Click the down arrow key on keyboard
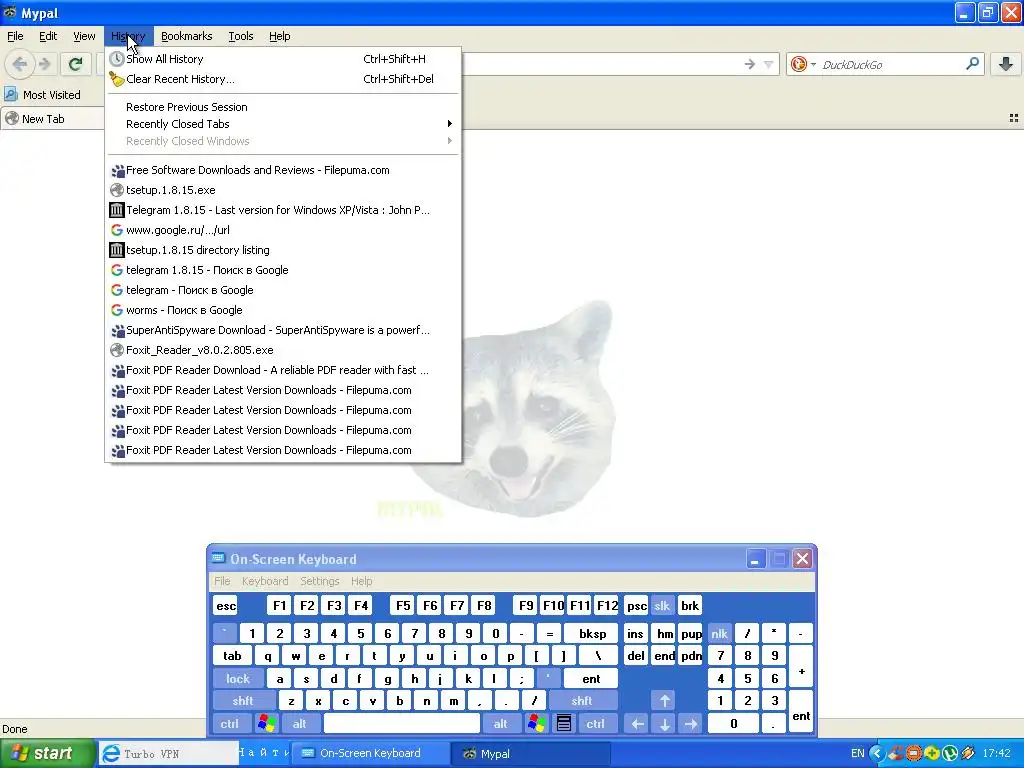The image size is (1024, 768). (x=665, y=724)
